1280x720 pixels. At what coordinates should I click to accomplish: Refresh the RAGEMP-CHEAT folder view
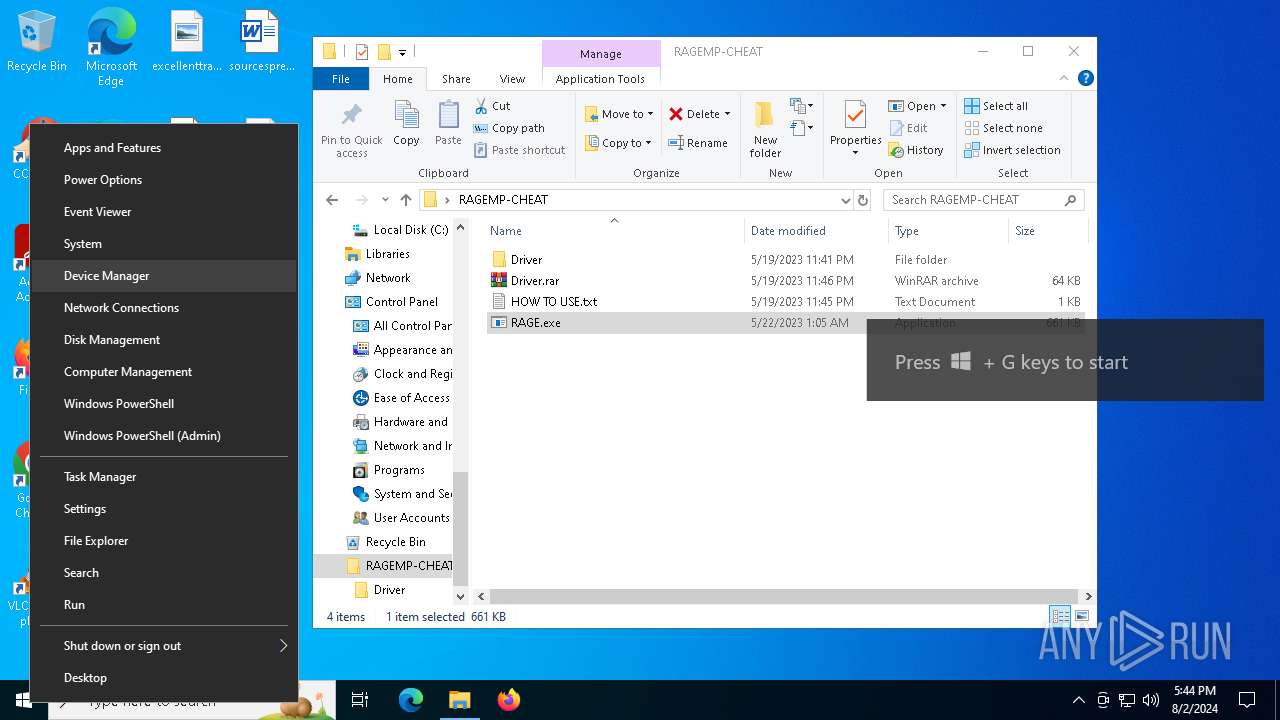pyautogui.click(x=864, y=200)
